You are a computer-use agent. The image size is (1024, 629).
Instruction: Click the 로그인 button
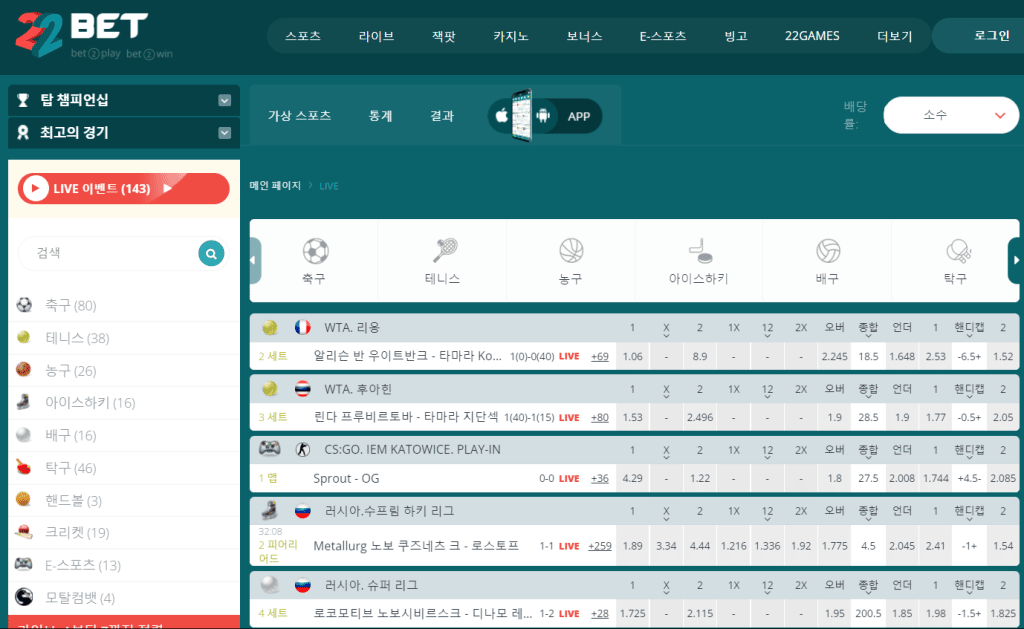(x=991, y=36)
